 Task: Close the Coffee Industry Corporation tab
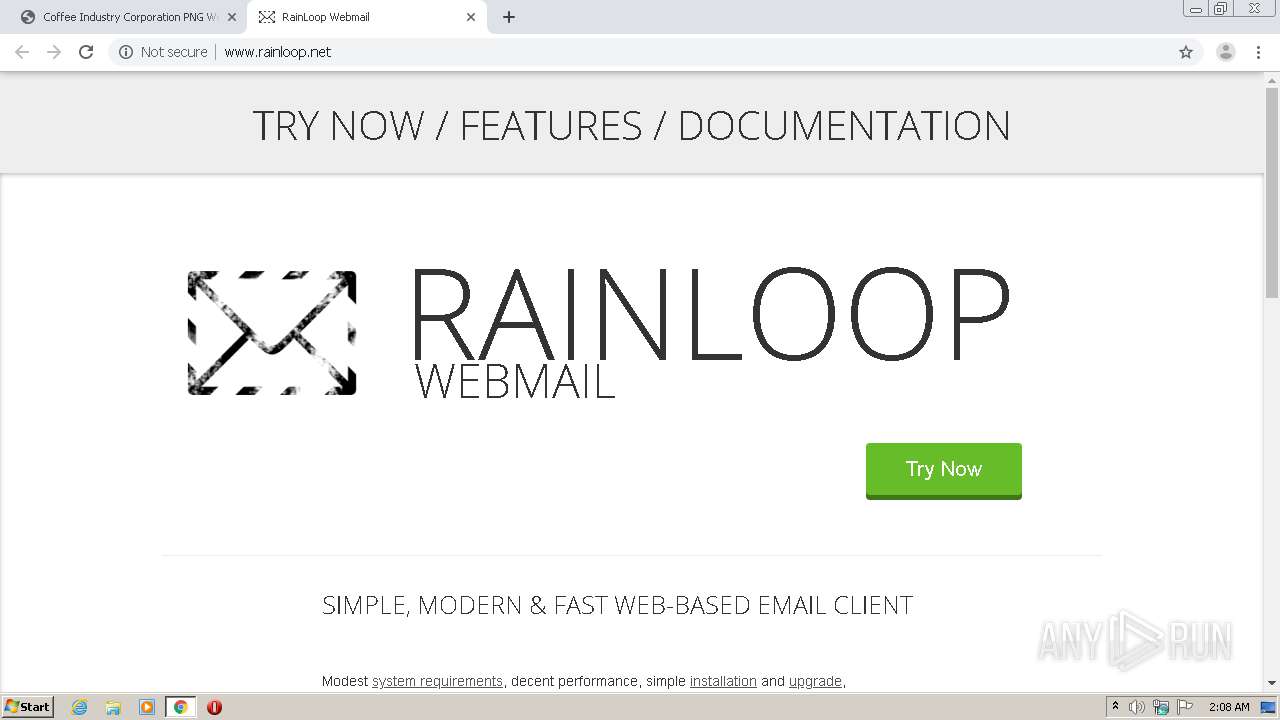(x=232, y=17)
